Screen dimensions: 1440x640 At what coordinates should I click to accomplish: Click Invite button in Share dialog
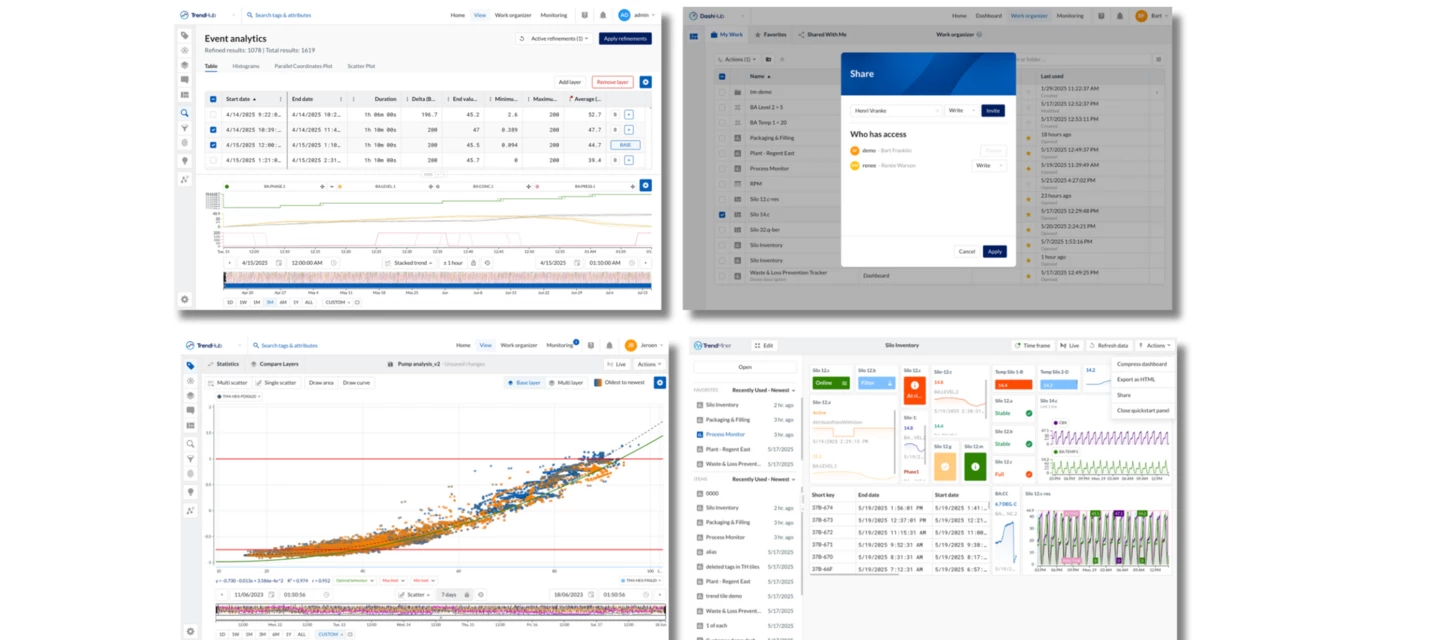(992, 111)
